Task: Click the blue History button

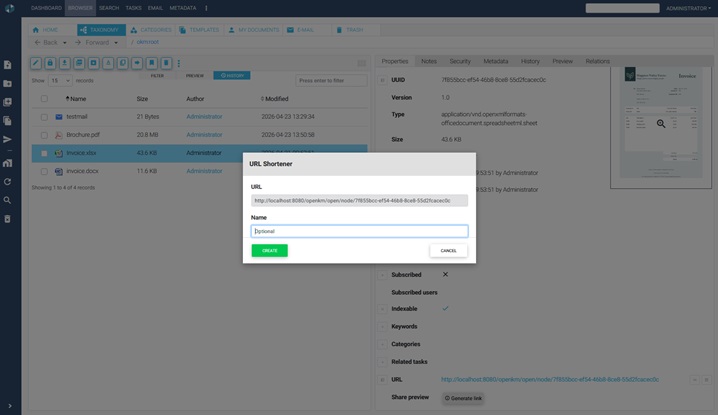Action: tap(232, 76)
